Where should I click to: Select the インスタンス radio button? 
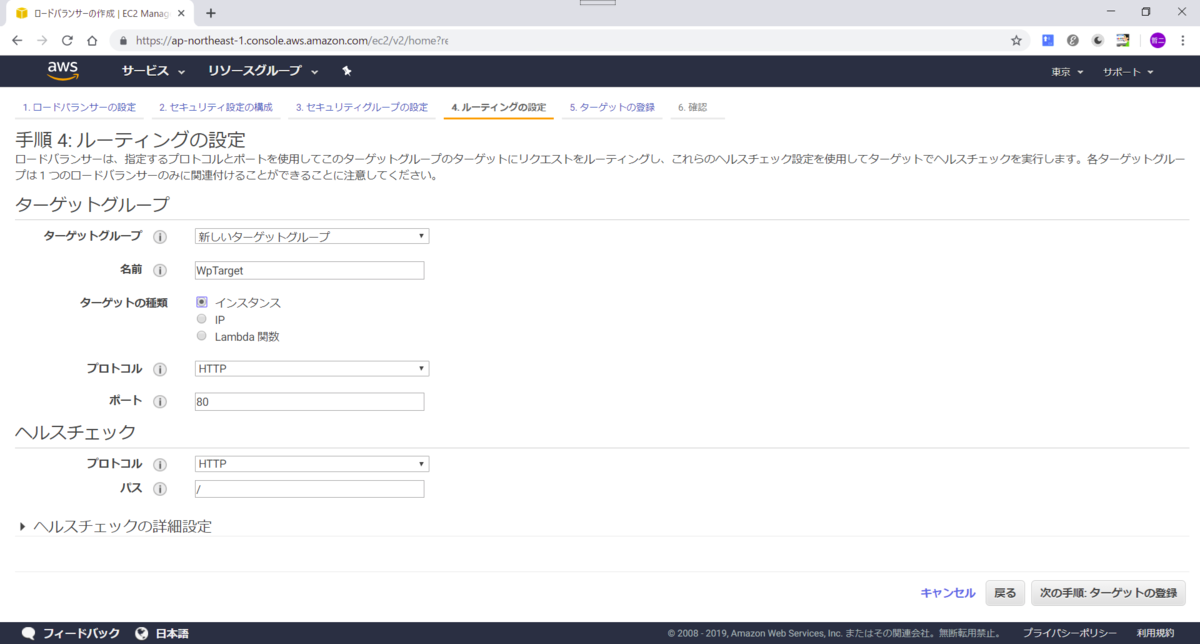(x=201, y=301)
